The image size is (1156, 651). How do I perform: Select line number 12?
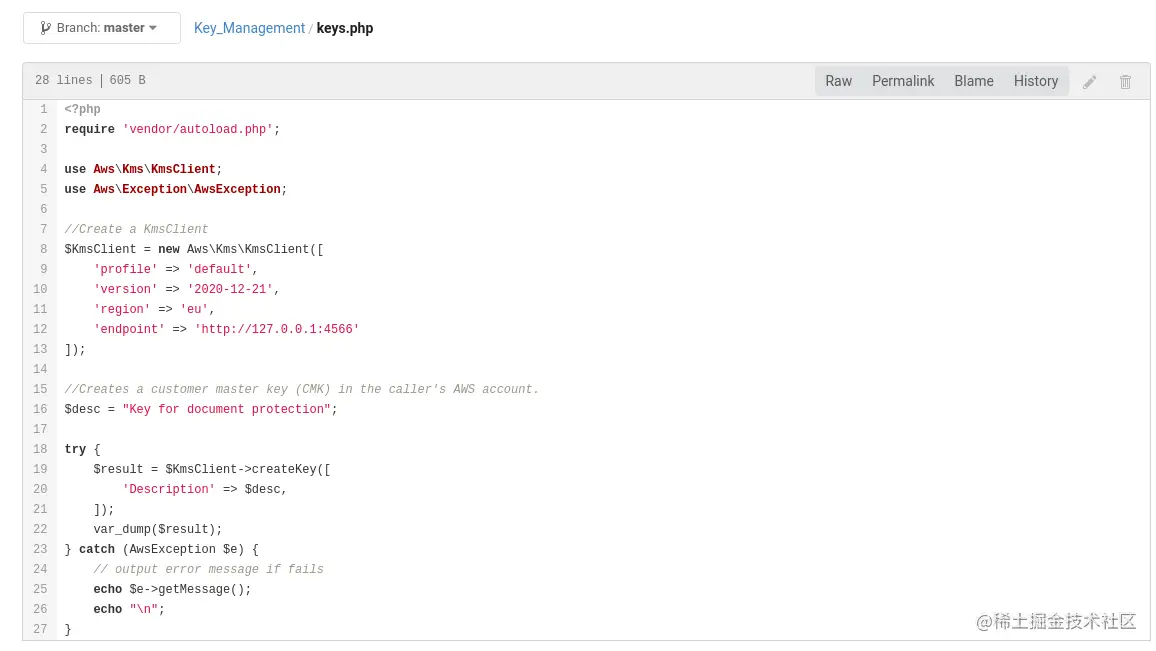pos(40,329)
